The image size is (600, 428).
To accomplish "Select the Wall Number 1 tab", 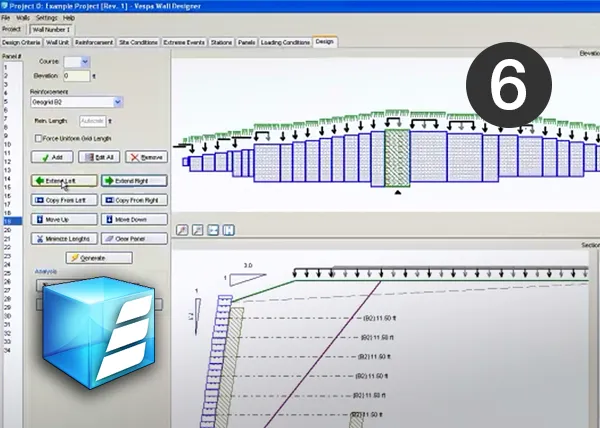I will click(x=51, y=30).
